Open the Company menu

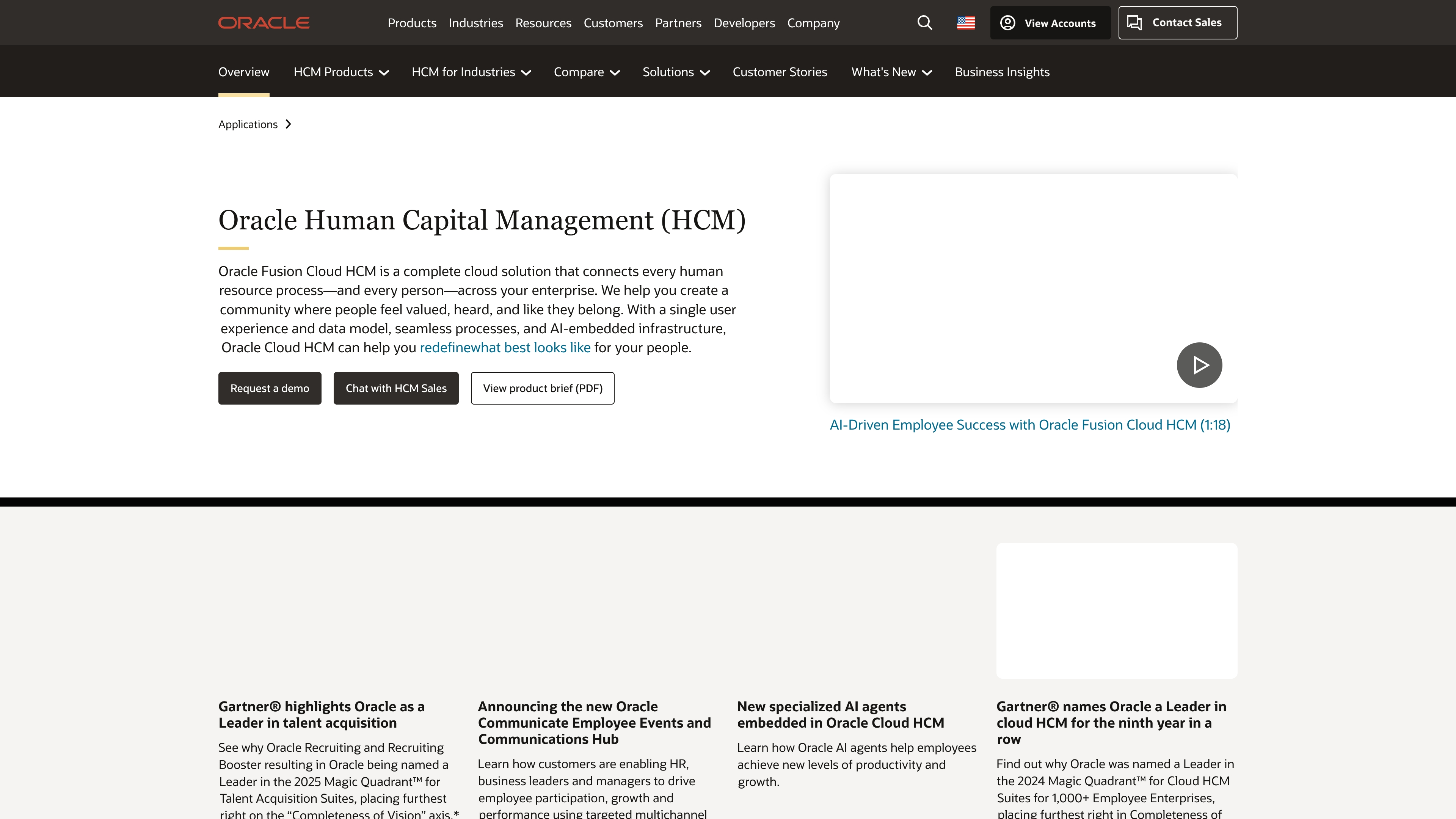(x=813, y=23)
